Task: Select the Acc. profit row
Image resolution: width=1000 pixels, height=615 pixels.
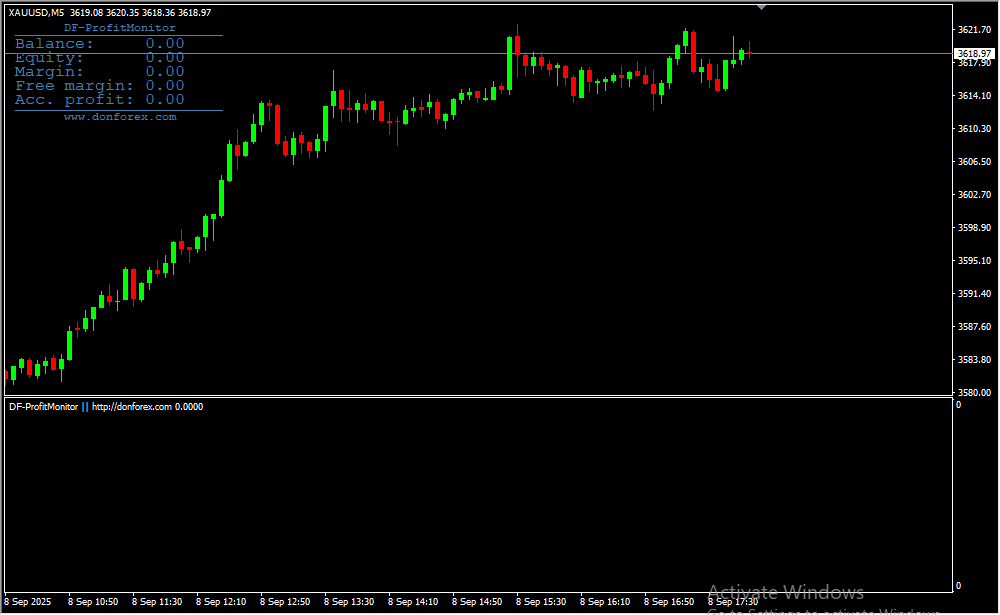Action: tap(100, 100)
